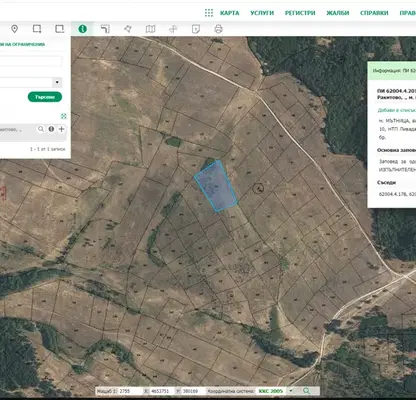The image size is (416, 400).
Task: Select the location pin tool
Action: coord(14,29)
